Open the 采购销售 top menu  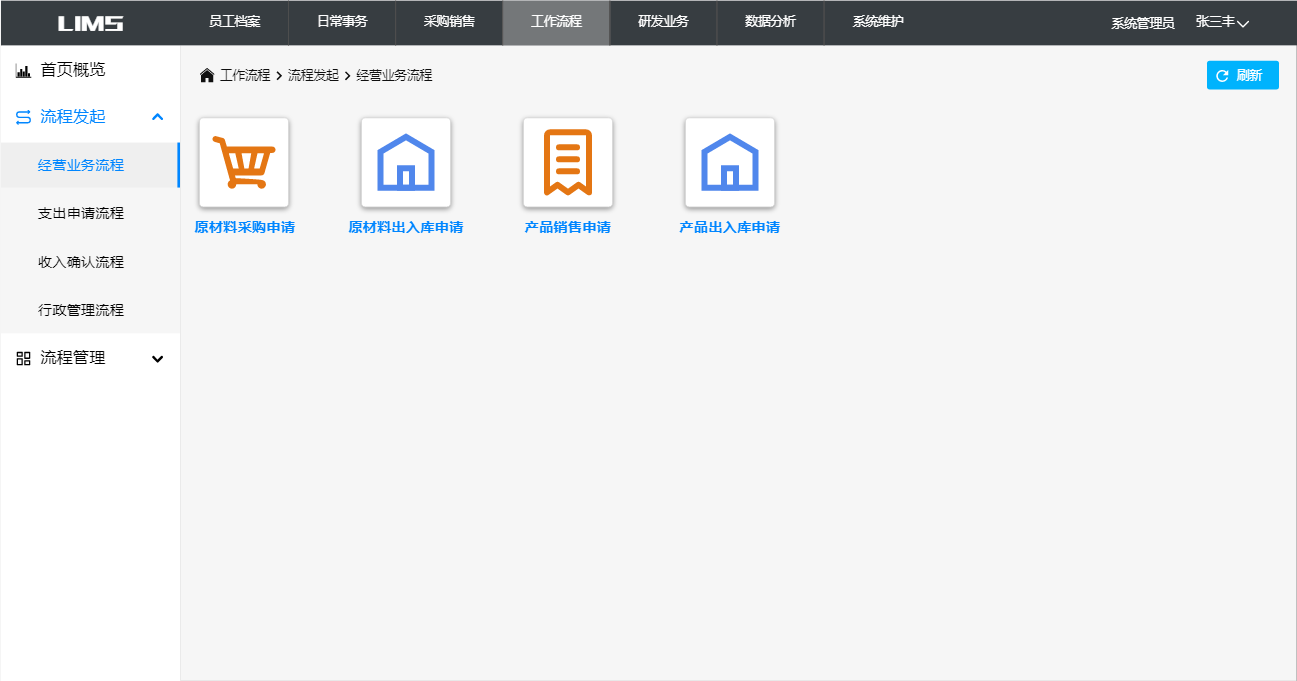[x=449, y=22]
